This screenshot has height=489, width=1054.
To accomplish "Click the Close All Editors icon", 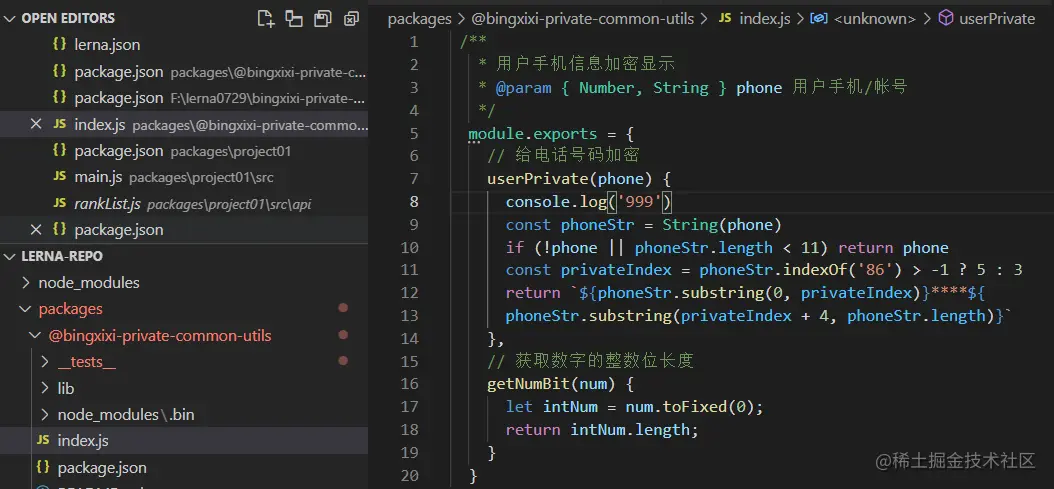I will [x=351, y=18].
